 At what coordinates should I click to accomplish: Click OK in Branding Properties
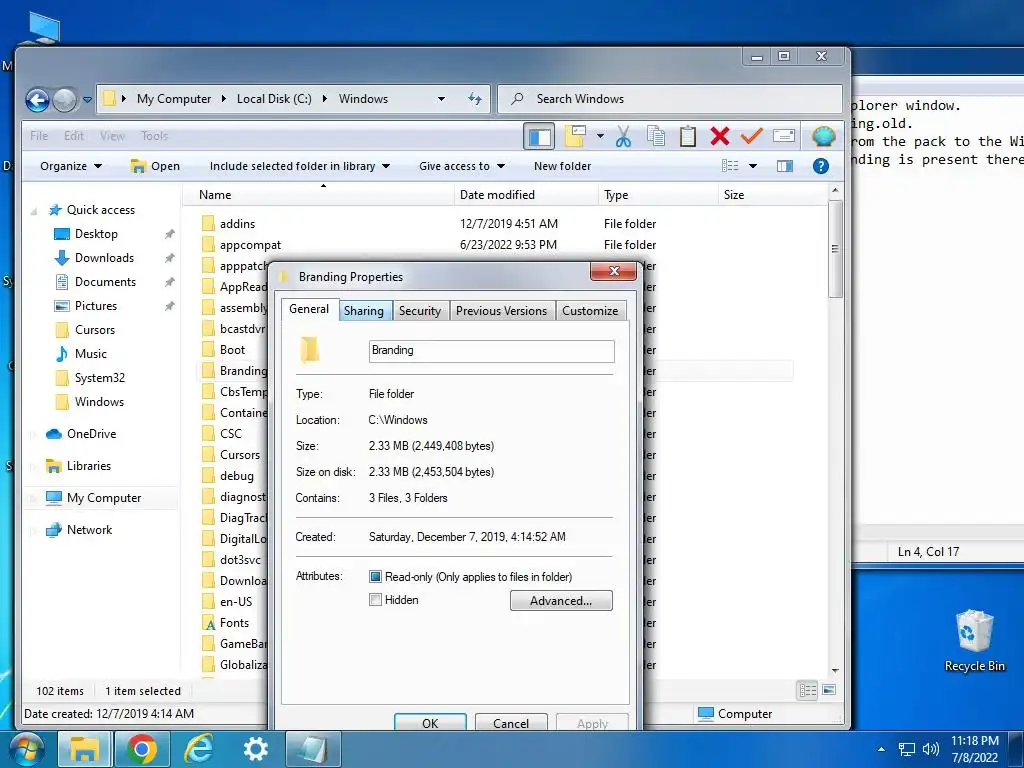430,723
